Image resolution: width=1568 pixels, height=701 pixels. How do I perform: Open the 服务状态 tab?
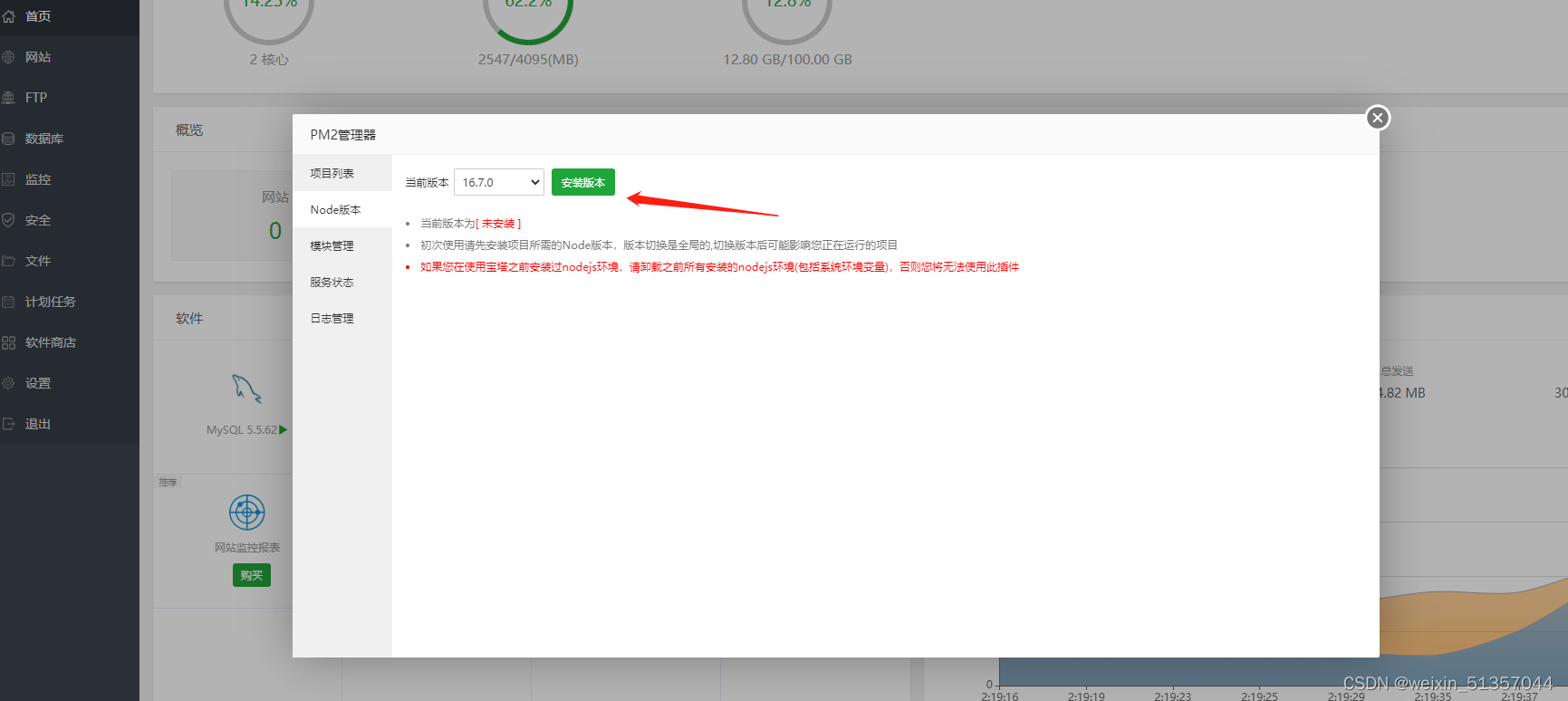[x=342, y=282]
